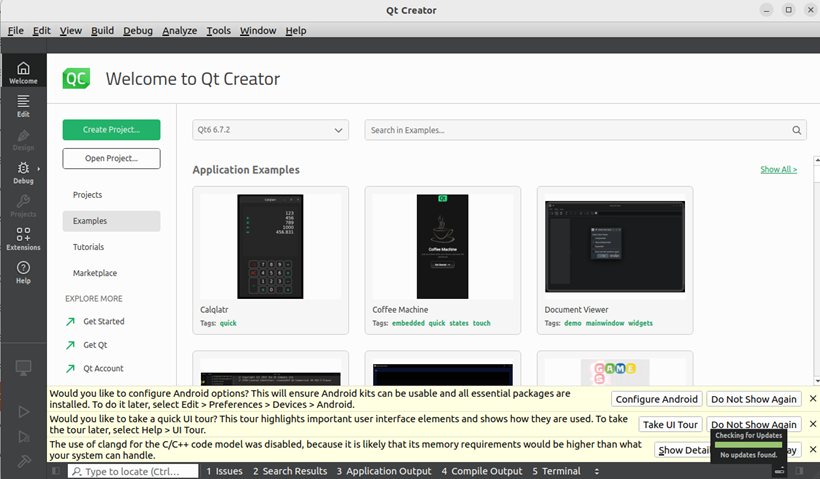Open the Build menu

pyautogui.click(x=102, y=30)
